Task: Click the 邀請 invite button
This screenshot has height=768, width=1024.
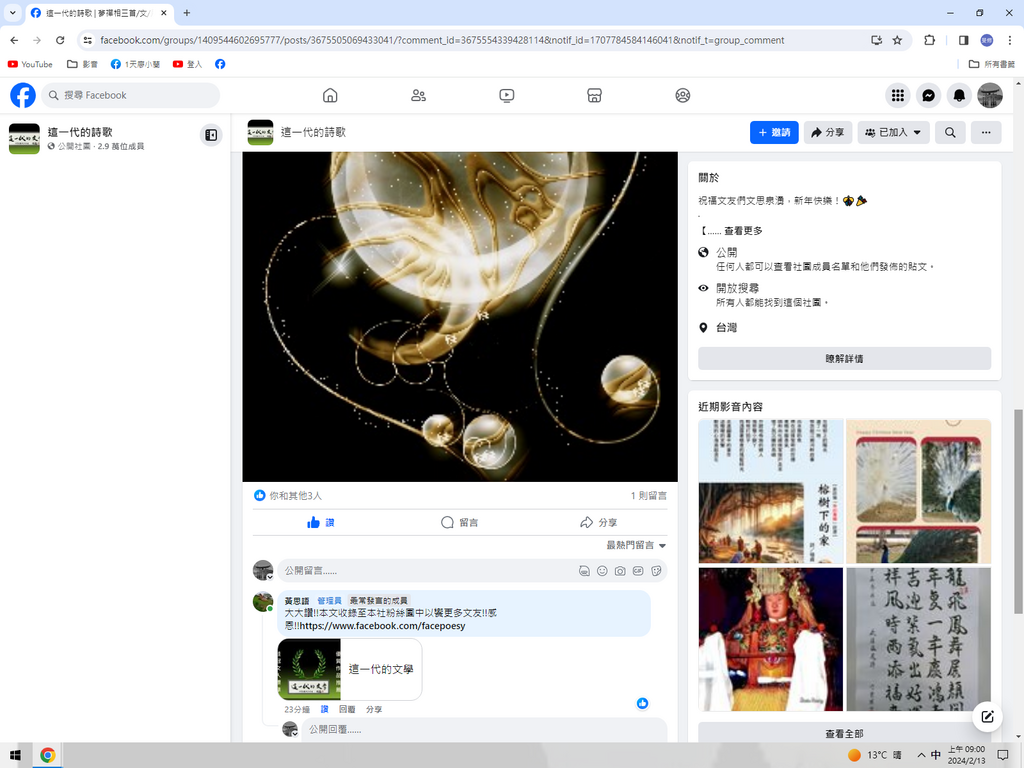Action: (x=774, y=132)
